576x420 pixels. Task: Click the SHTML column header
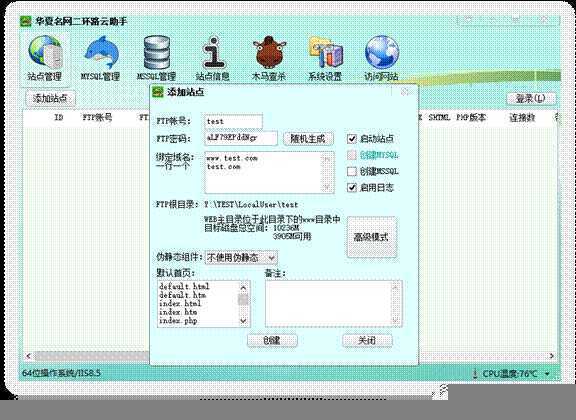click(x=439, y=118)
